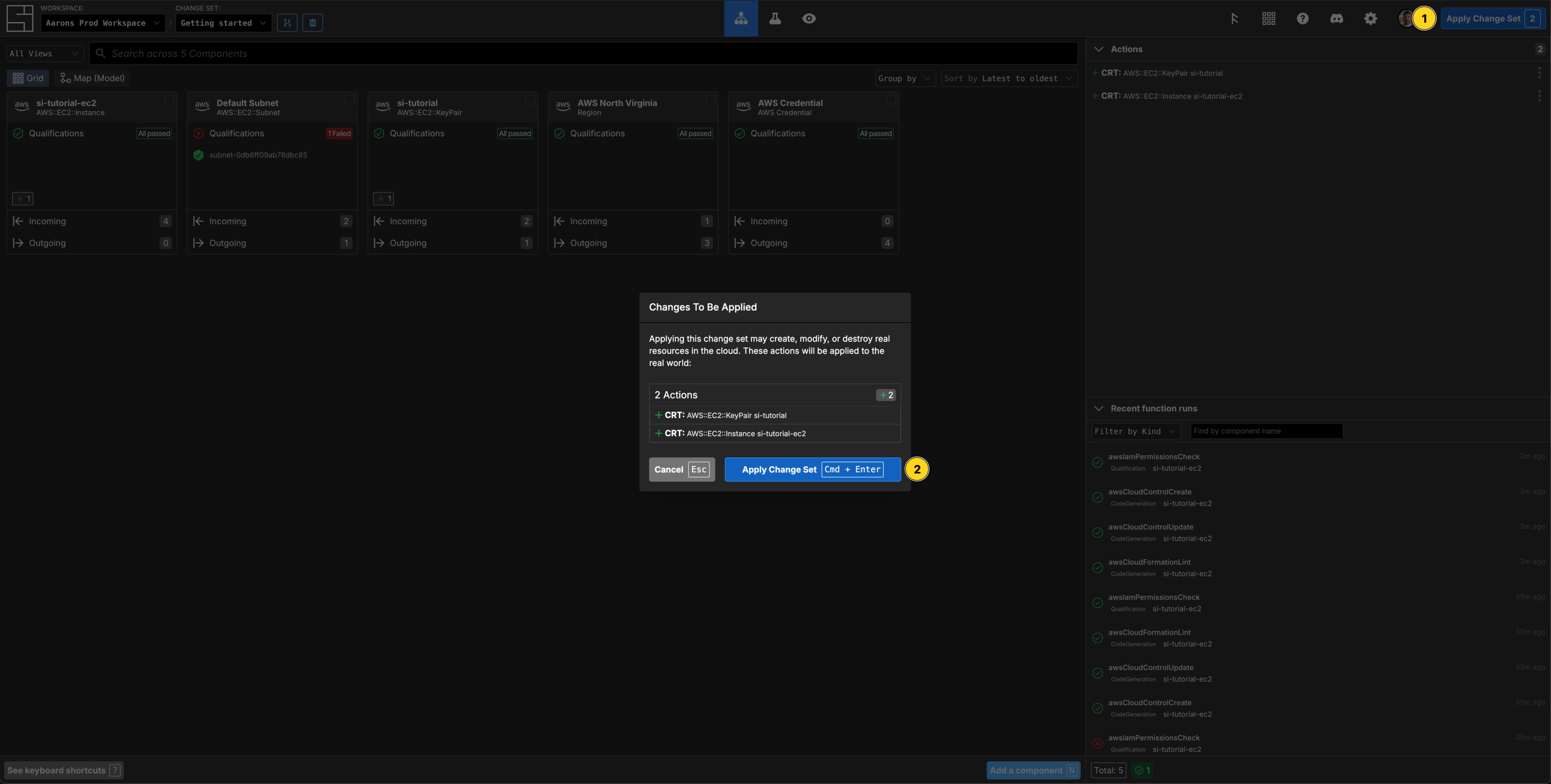Select the Default Subnet card checkbox

[x=350, y=99]
